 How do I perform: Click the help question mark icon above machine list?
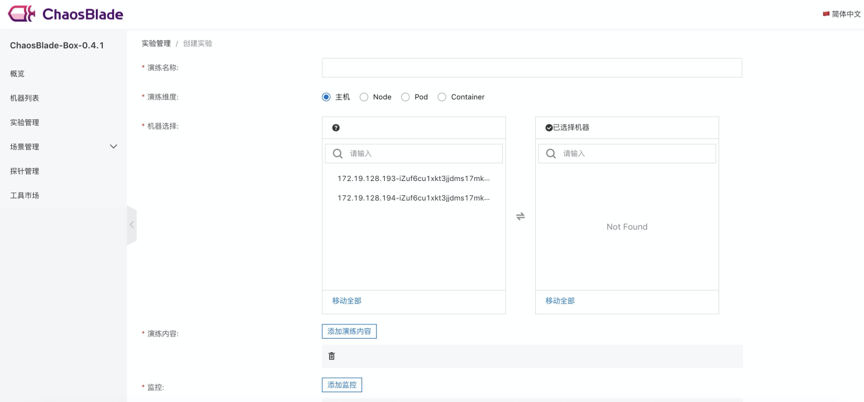click(x=336, y=128)
